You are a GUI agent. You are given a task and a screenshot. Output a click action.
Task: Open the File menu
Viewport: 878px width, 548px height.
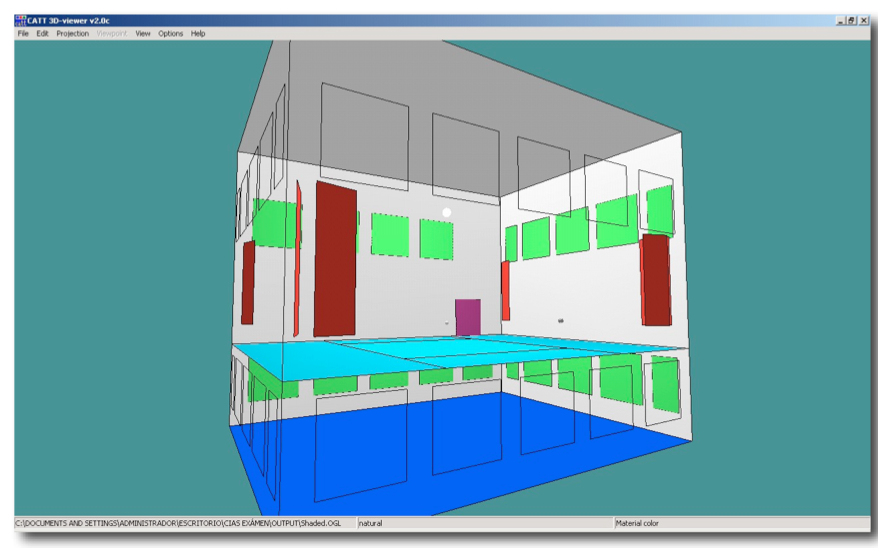[23, 34]
